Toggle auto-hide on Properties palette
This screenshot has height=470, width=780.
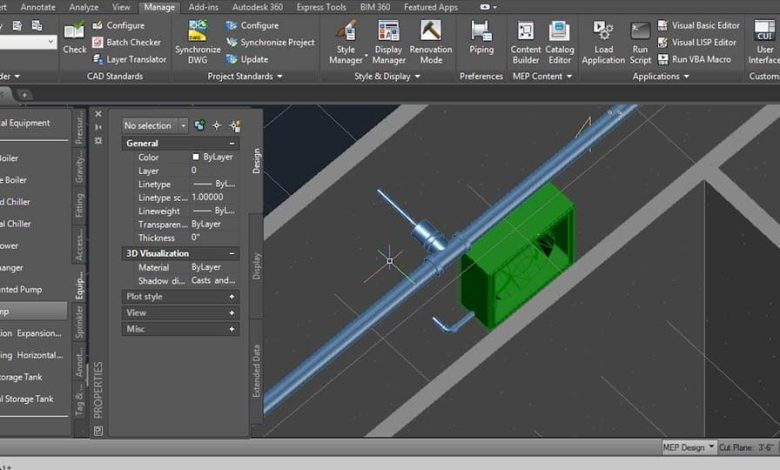coord(98,127)
